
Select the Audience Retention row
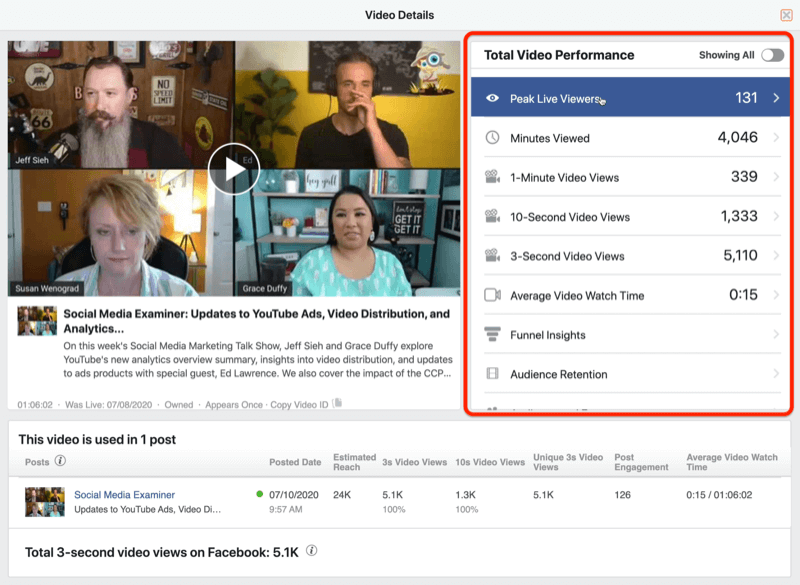(632, 373)
